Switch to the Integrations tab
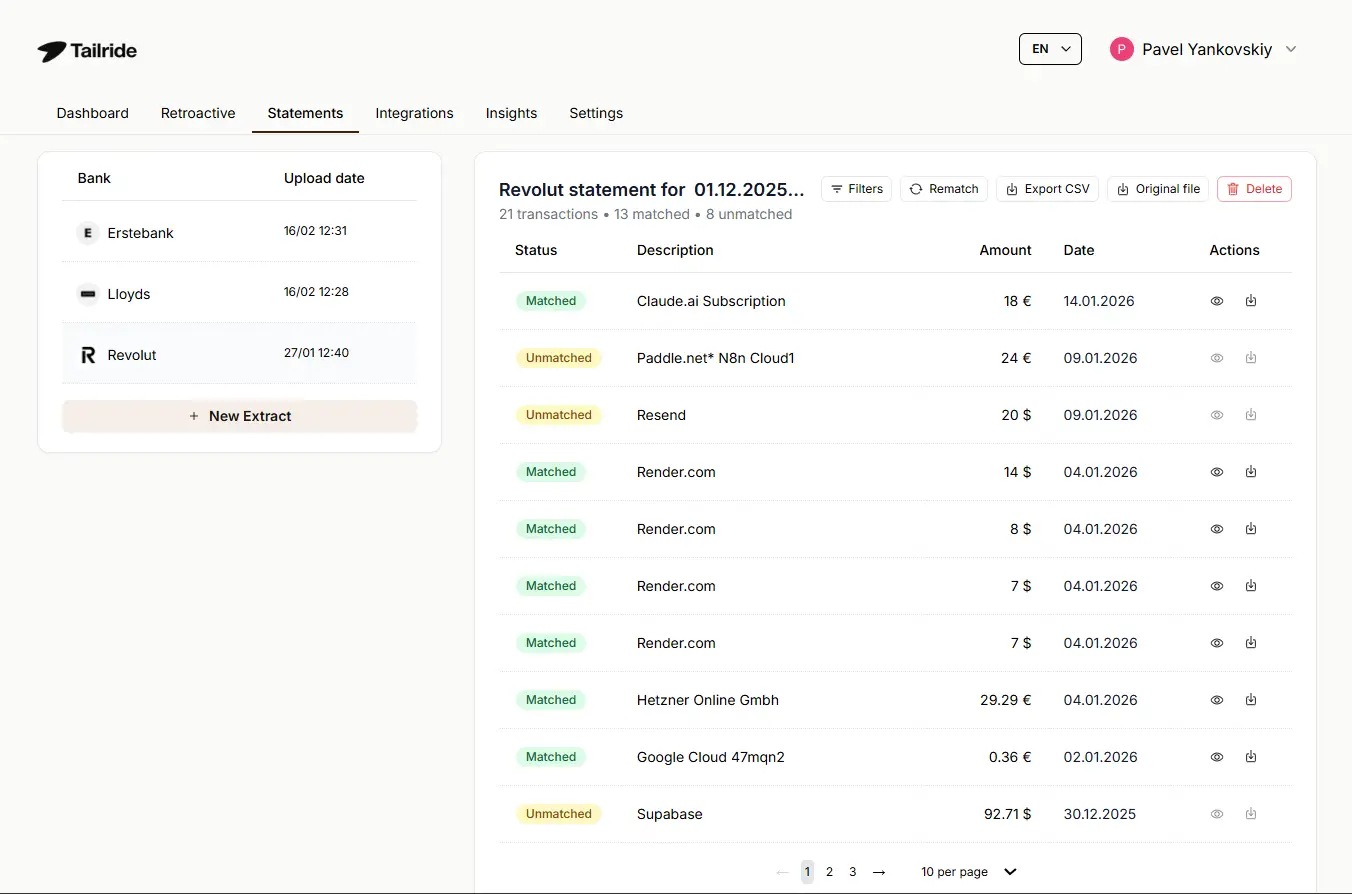 pos(414,113)
